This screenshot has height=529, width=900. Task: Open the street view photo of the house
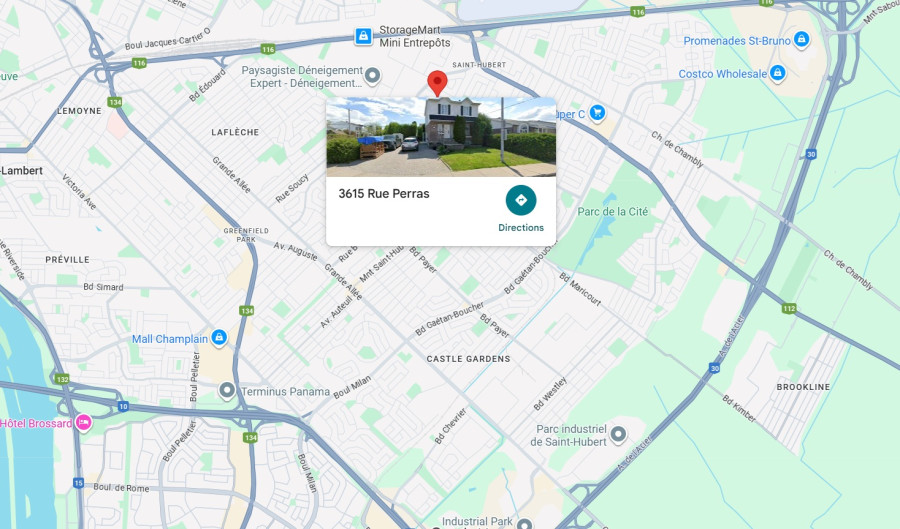pos(441,137)
